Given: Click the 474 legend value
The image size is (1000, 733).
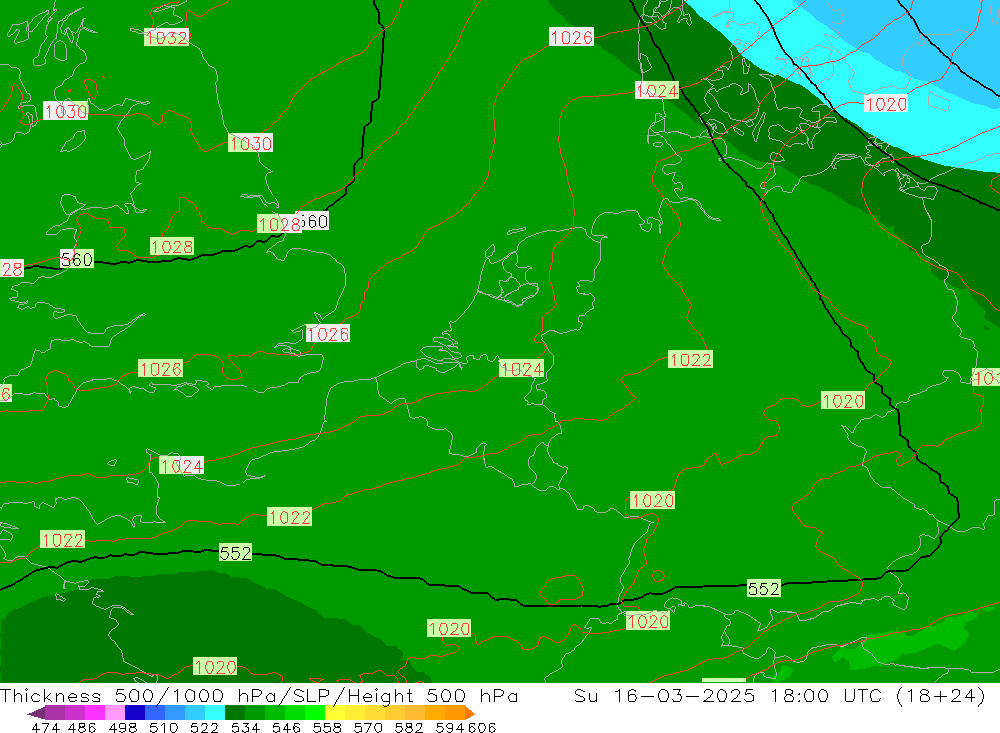Looking at the screenshot, I should 45,727.
